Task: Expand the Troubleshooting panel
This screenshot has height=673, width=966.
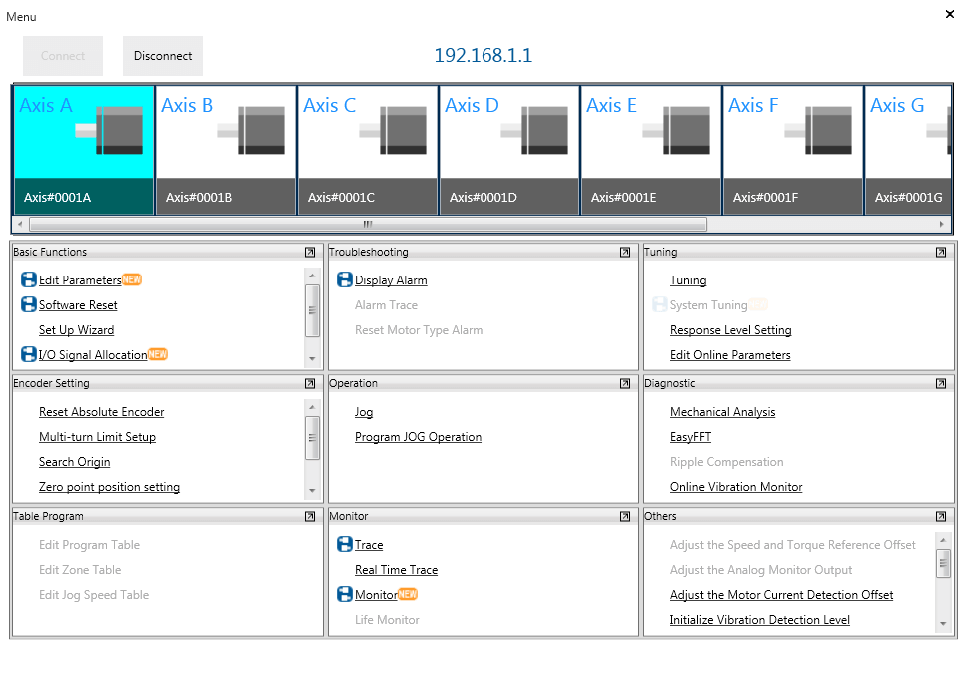Action: (625, 253)
